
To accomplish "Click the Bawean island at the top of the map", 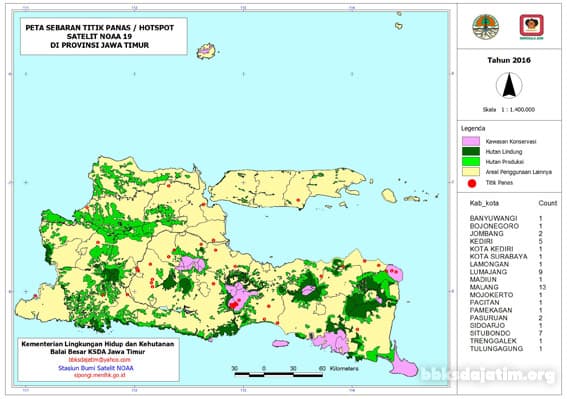I will click(206, 51).
